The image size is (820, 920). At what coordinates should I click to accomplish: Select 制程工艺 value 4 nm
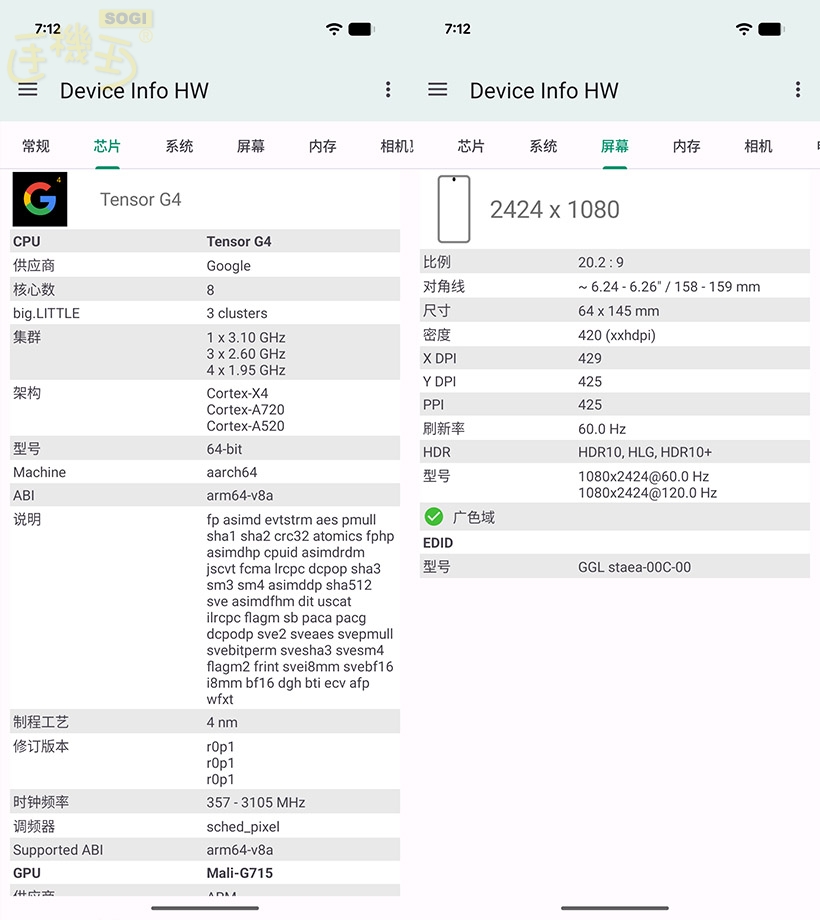pos(222,722)
